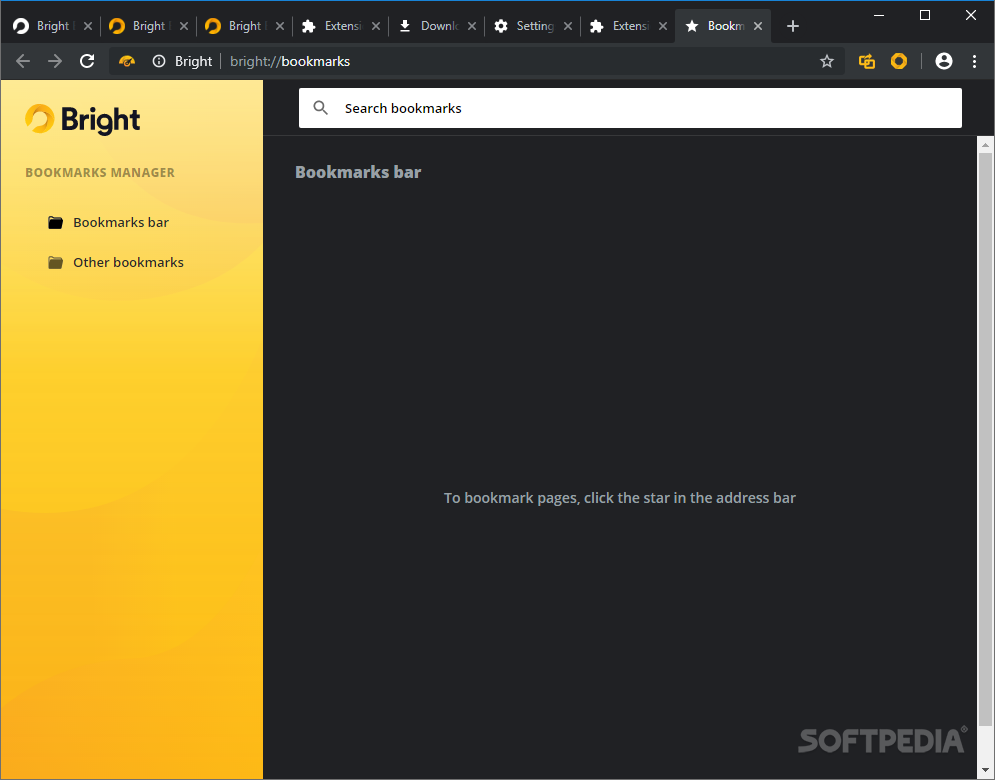
Task: Close the Settings tab
Action: (567, 26)
